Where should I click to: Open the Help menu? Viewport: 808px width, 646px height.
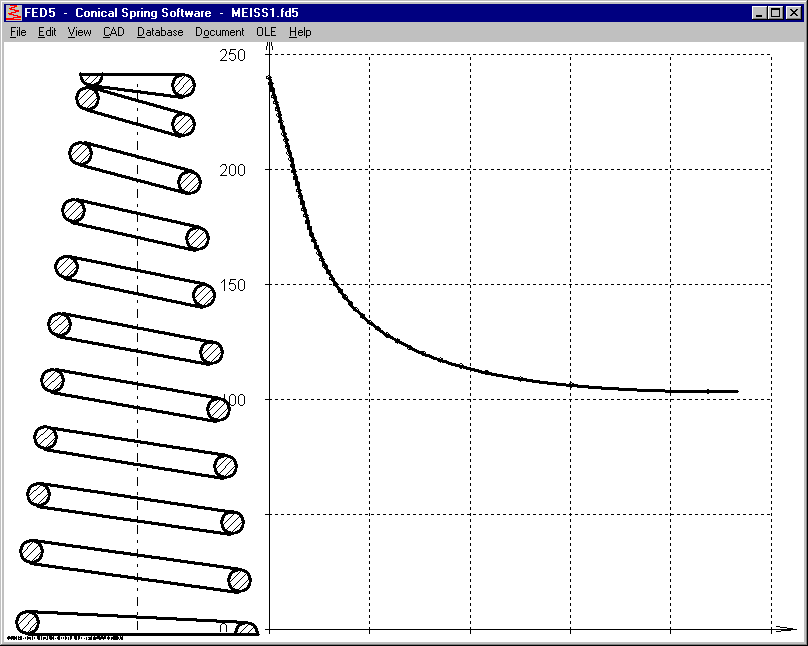point(300,32)
